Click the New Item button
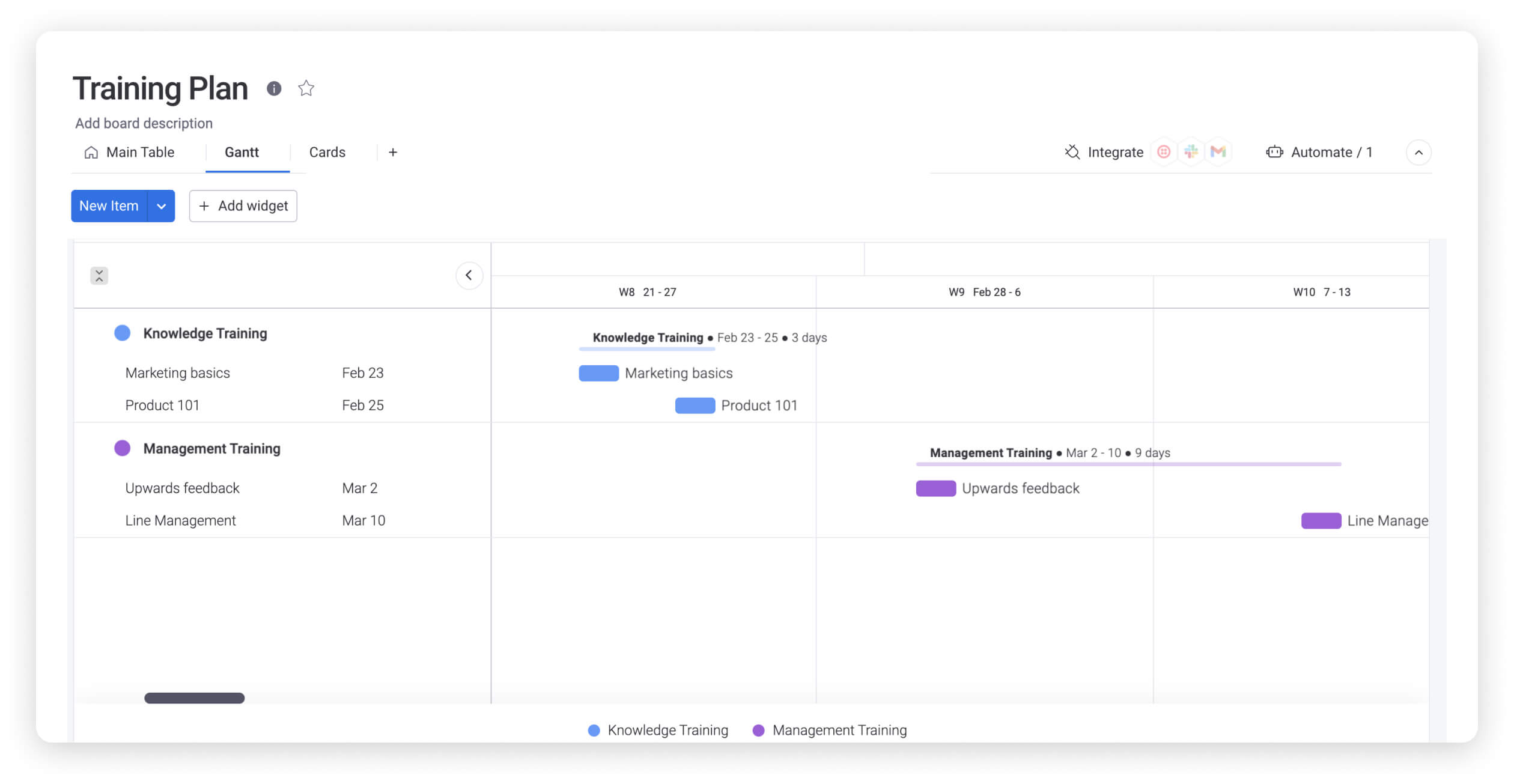Screen dimensions: 1514x784 pyautogui.click(x=108, y=205)
